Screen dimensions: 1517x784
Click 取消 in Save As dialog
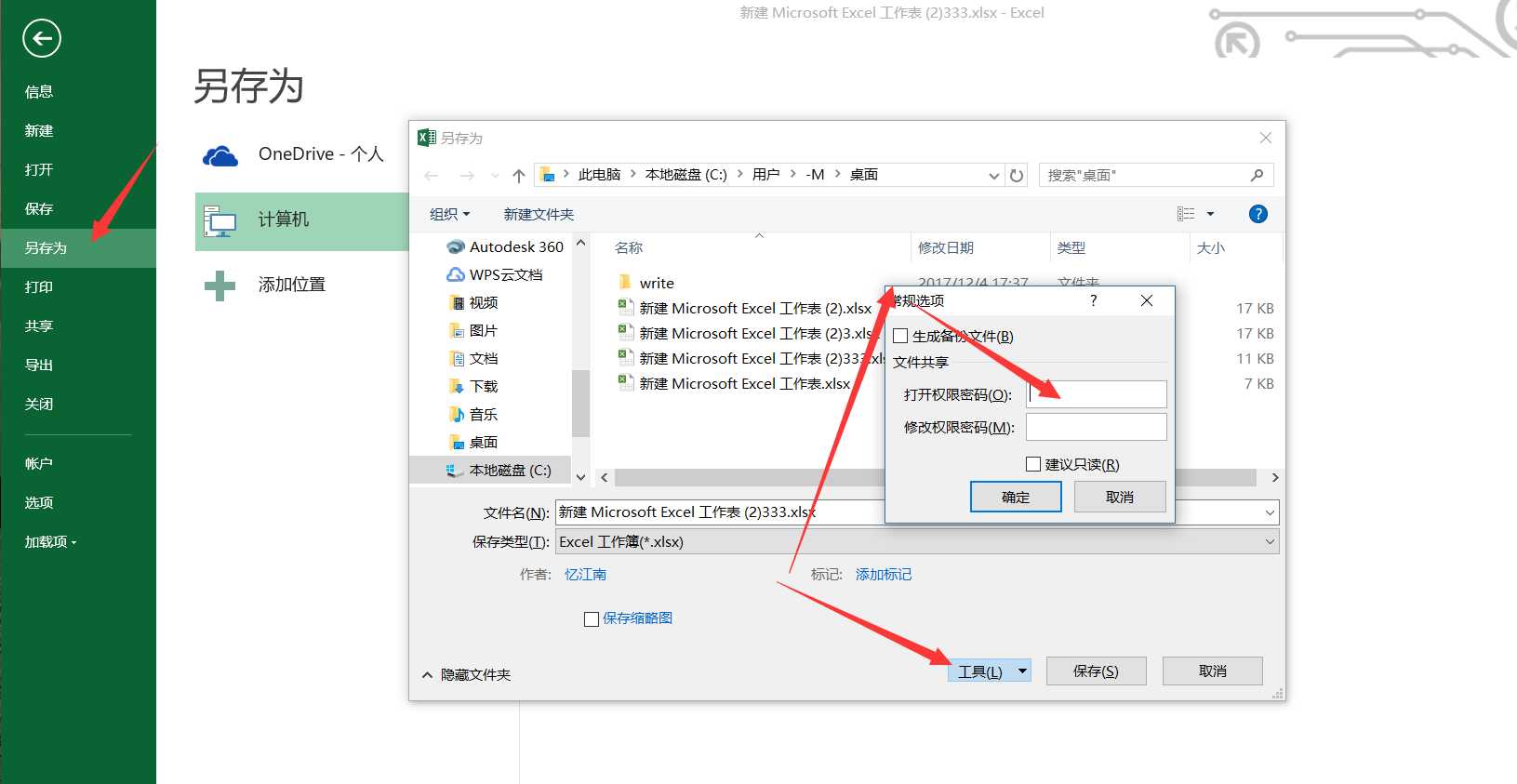1213,671
